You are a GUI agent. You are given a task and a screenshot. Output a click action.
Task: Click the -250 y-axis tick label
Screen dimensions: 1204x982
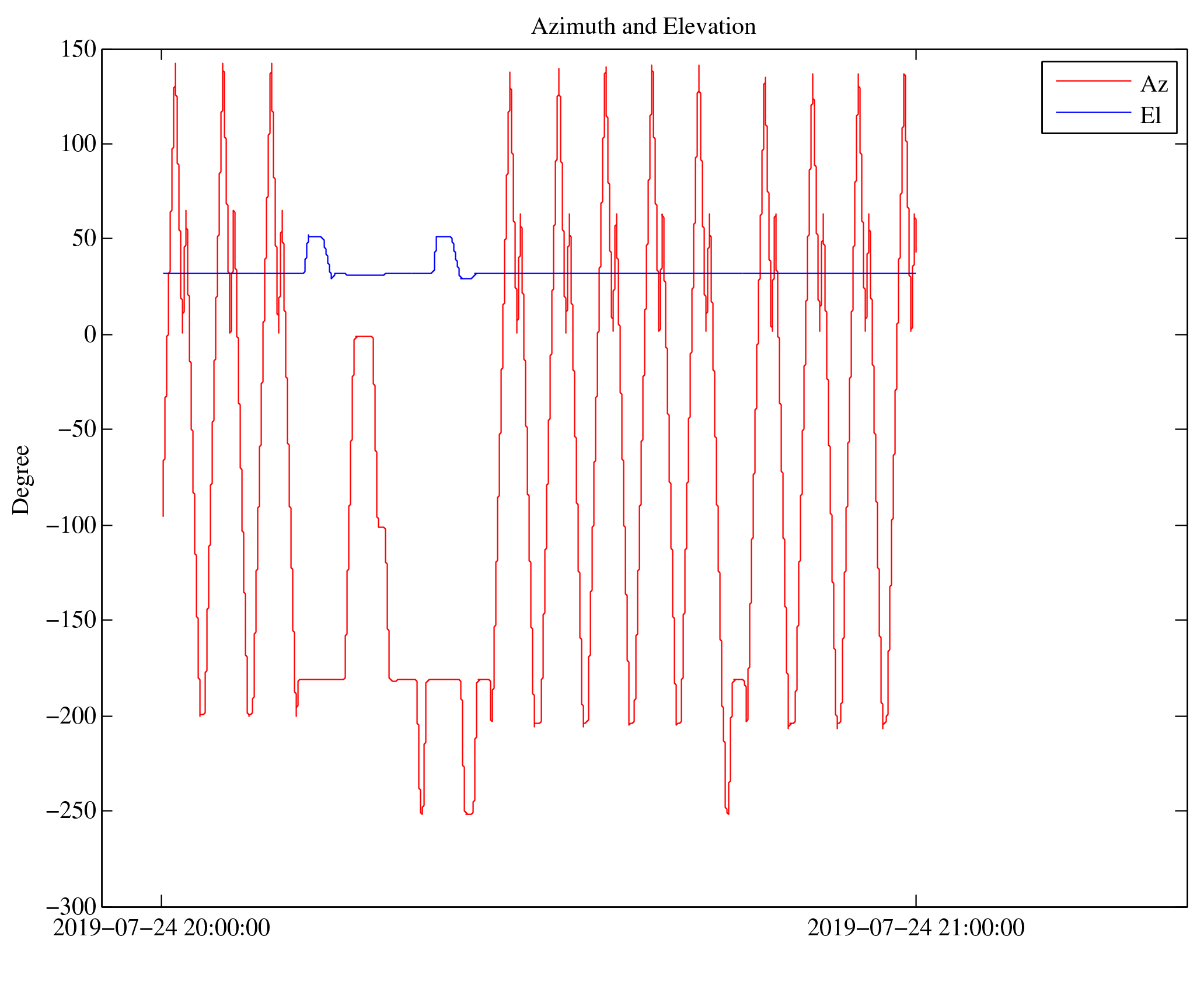click(x=71, y=811)
